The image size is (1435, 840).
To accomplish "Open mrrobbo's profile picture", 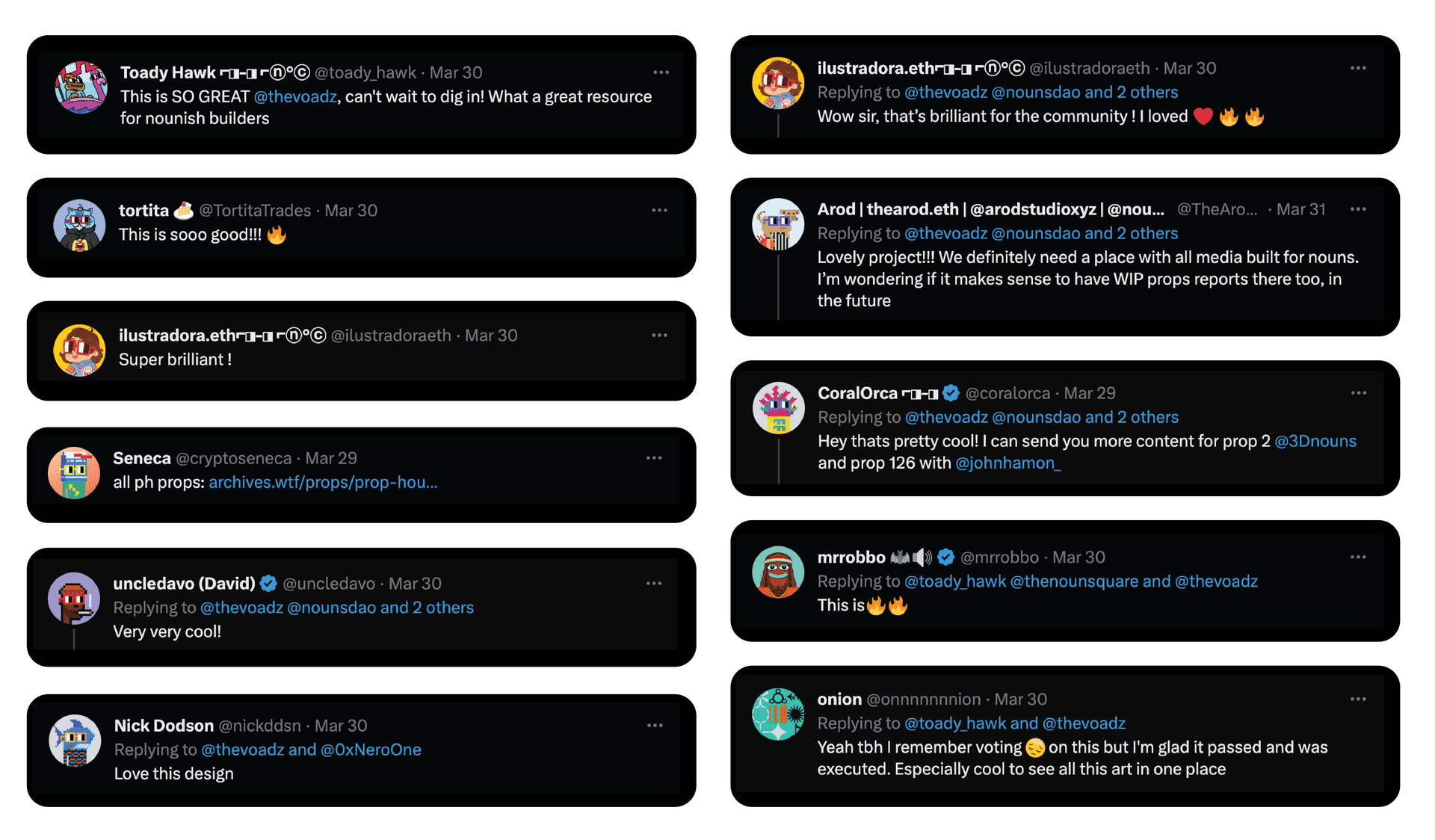I will point(778,572).
